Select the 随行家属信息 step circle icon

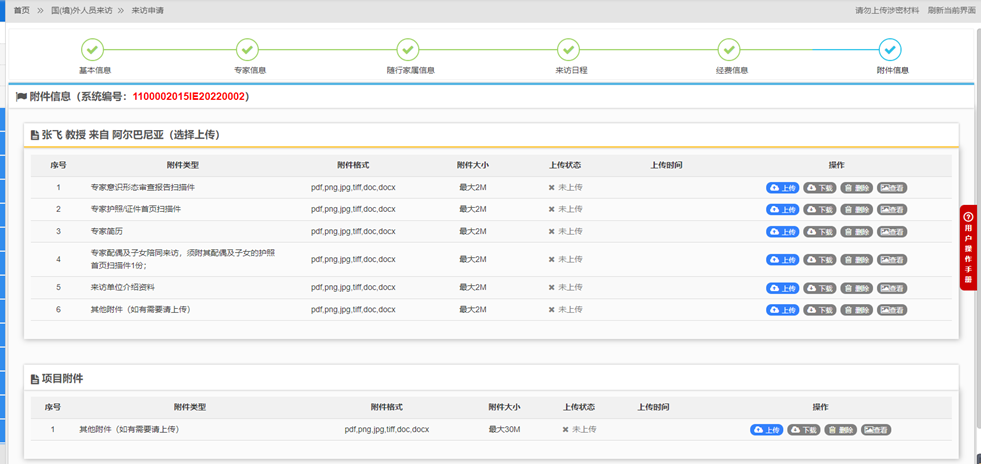coord(407,49)
